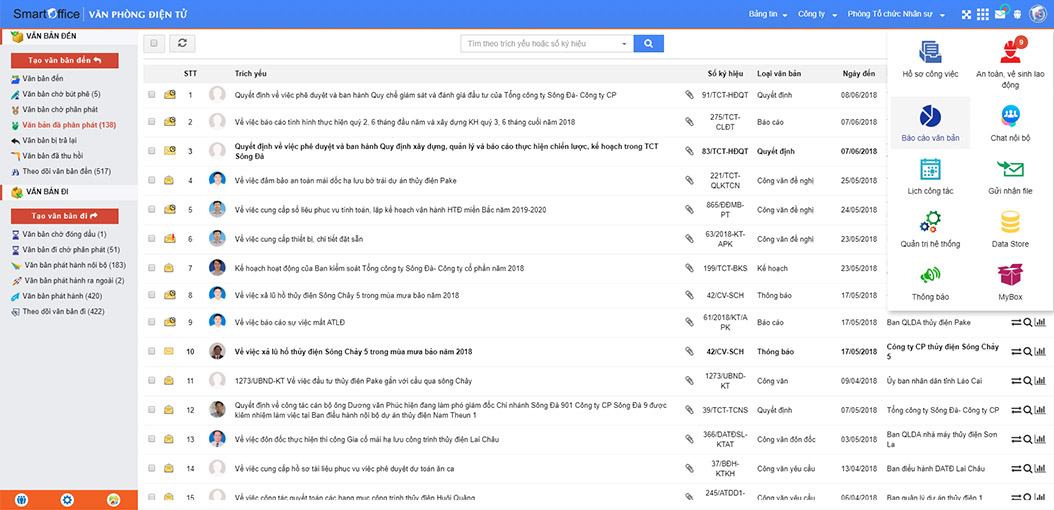Click envelope status icon of row 10

169,351
